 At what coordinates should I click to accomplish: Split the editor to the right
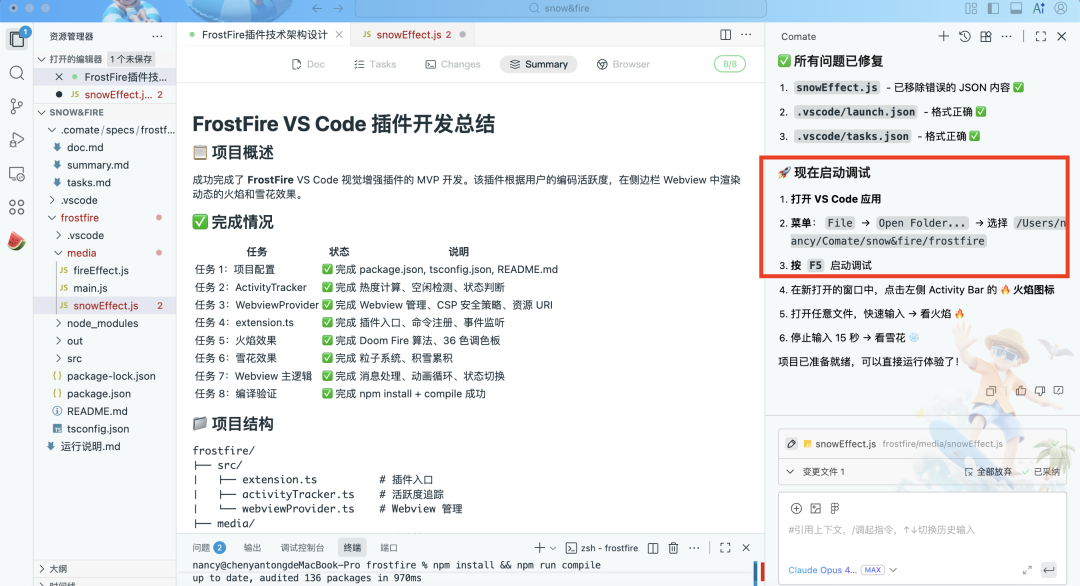point(725,34)
